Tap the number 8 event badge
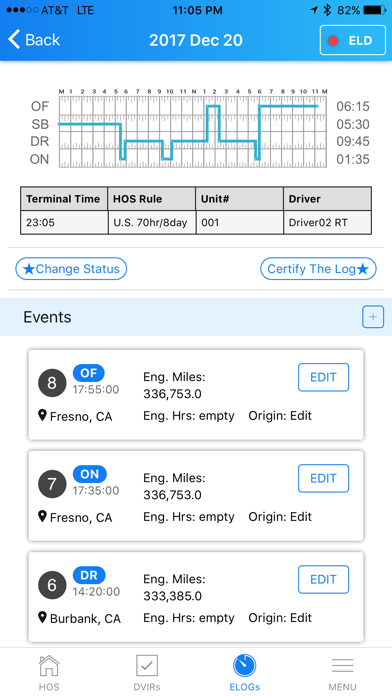The image size is (392, 696). coord(52,383)
